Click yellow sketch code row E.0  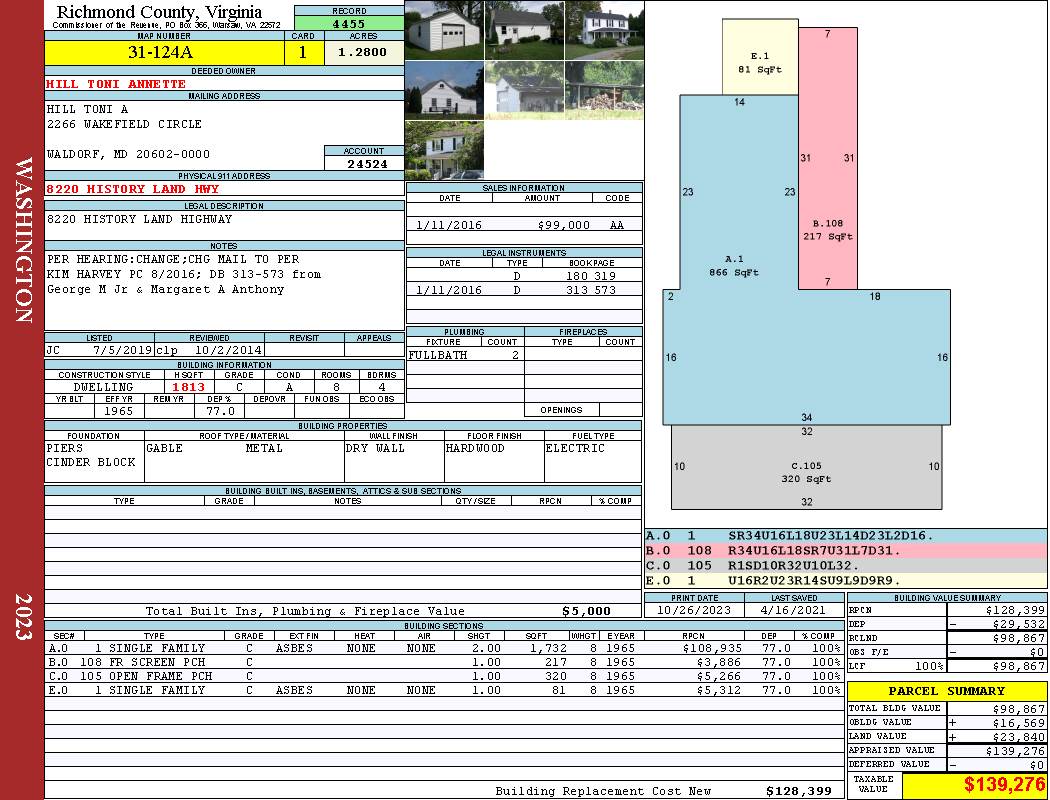(x=846, y=580)
